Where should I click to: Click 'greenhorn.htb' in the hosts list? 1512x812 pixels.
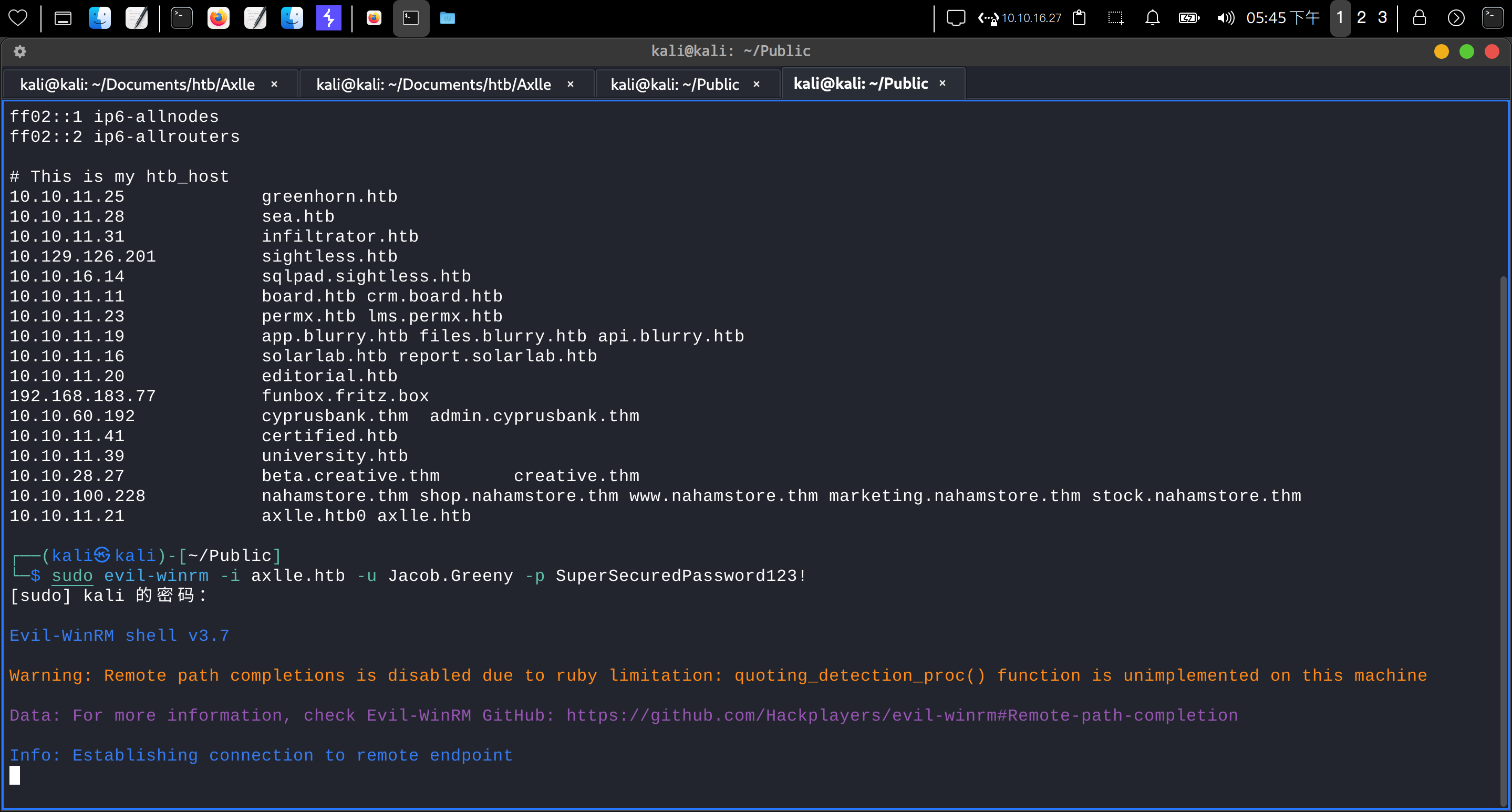click(x=330, y=196)
